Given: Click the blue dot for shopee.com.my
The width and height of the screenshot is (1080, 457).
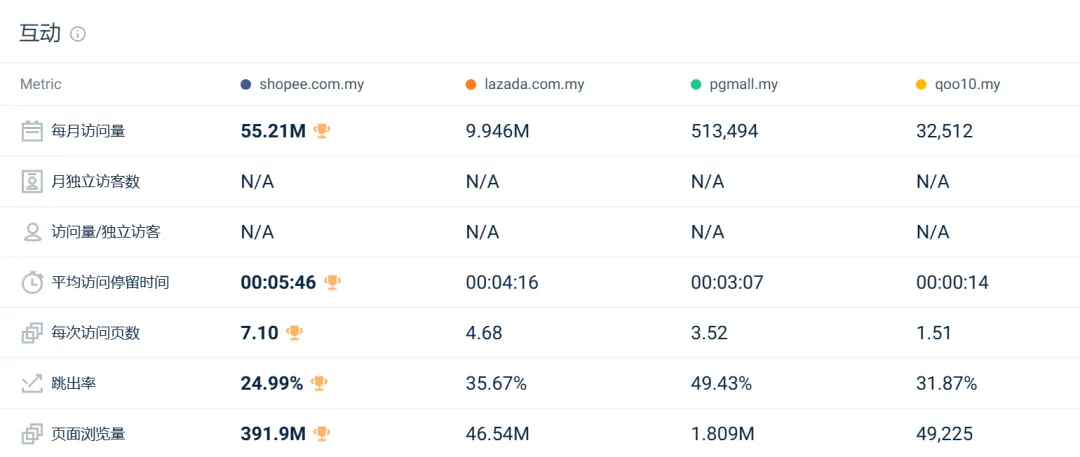Looking at the screenshot, I should (x=246, y=85).
